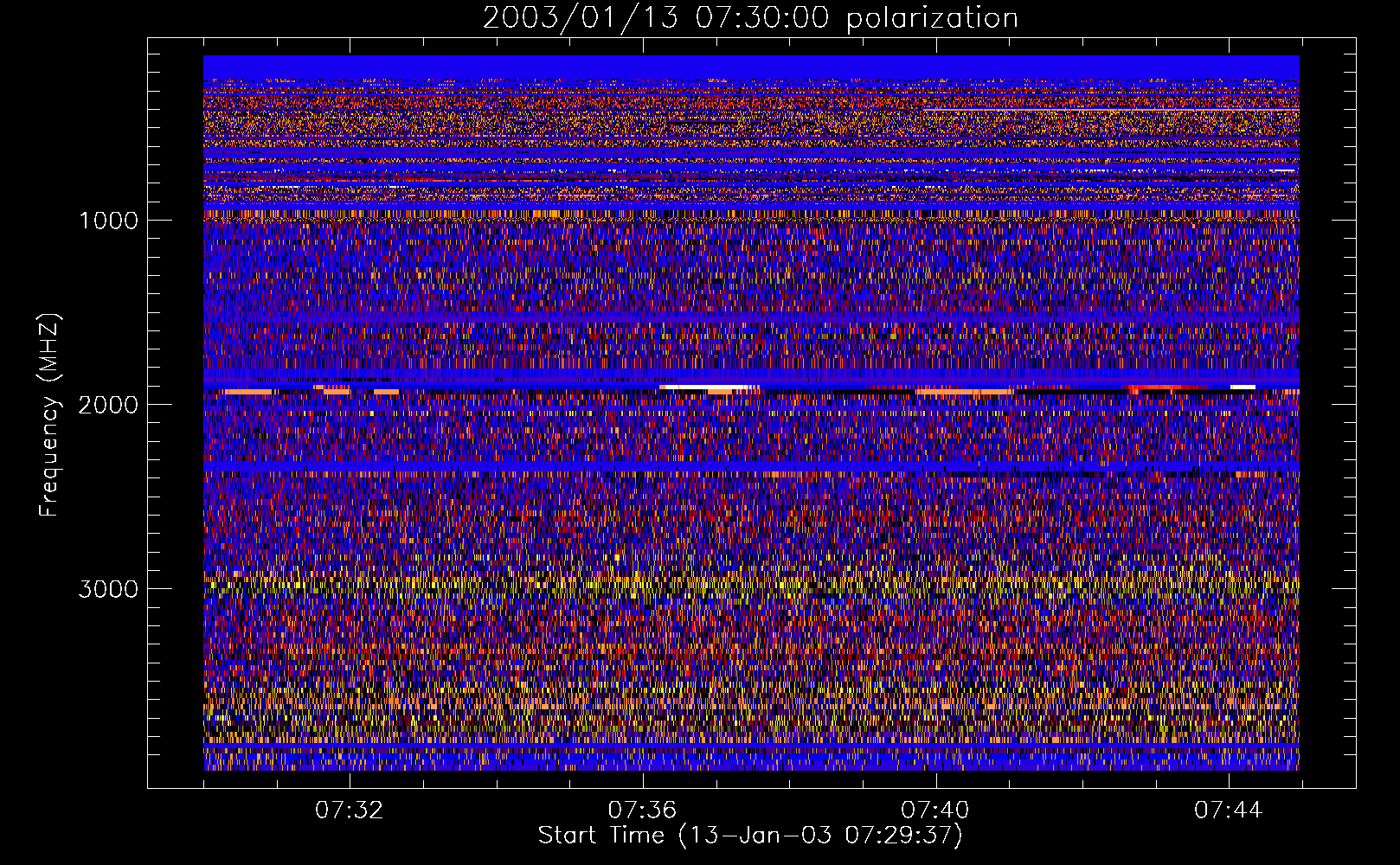Click the 07:44 time tick label
Viewport: 1400px width, 865px height.
1229,811
